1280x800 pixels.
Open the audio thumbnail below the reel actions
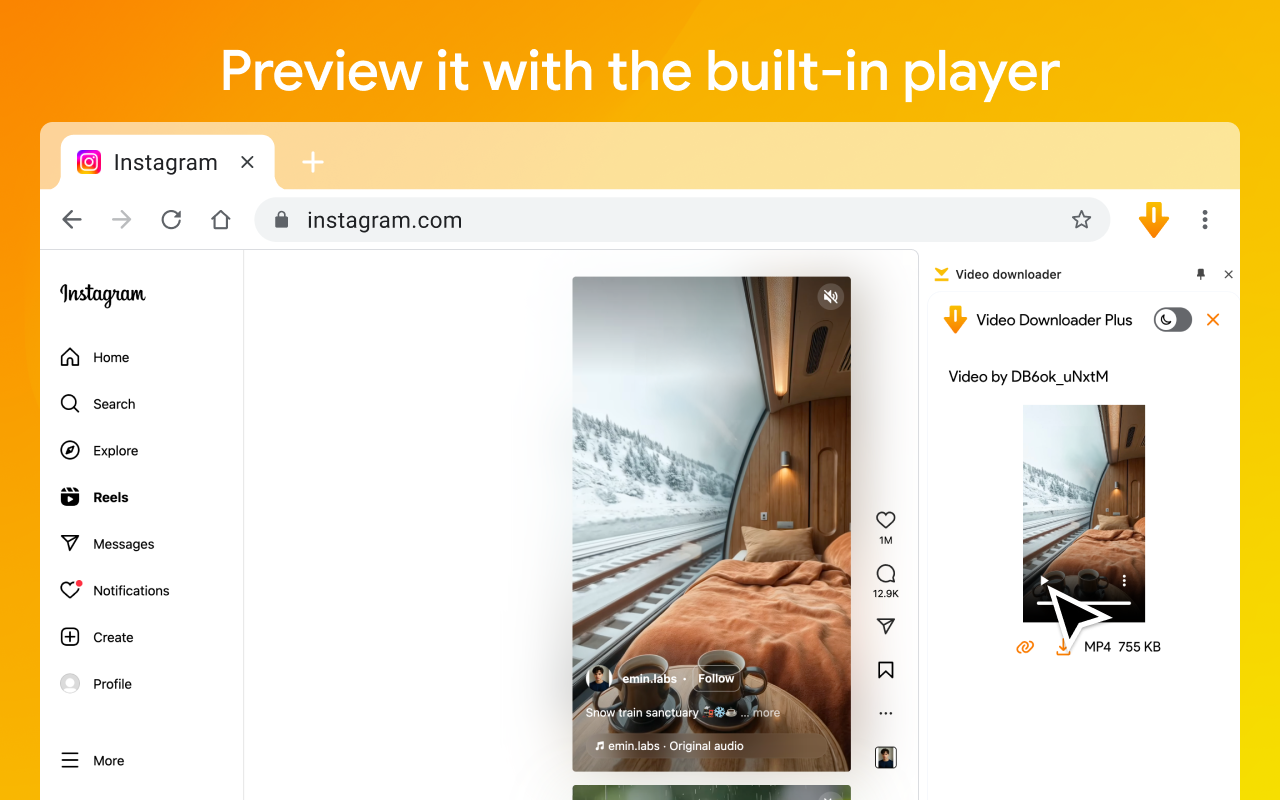click(x=885, y=758)
